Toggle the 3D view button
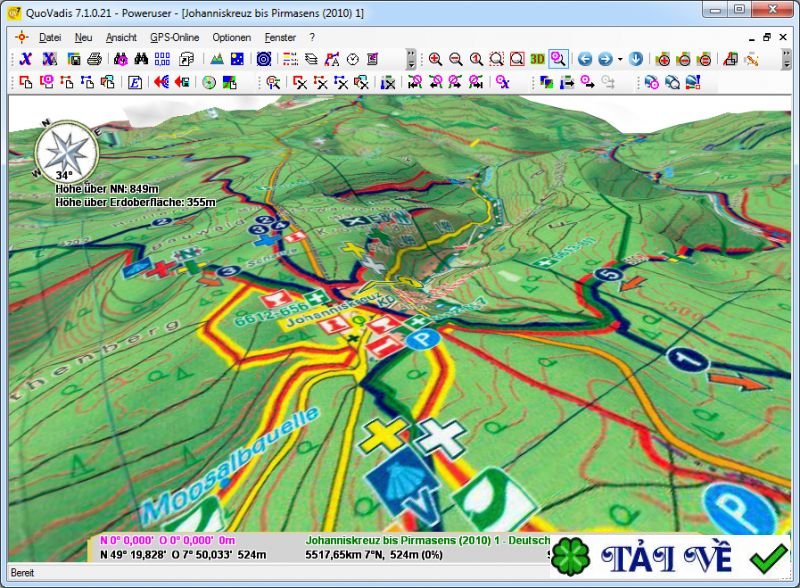 538,59
